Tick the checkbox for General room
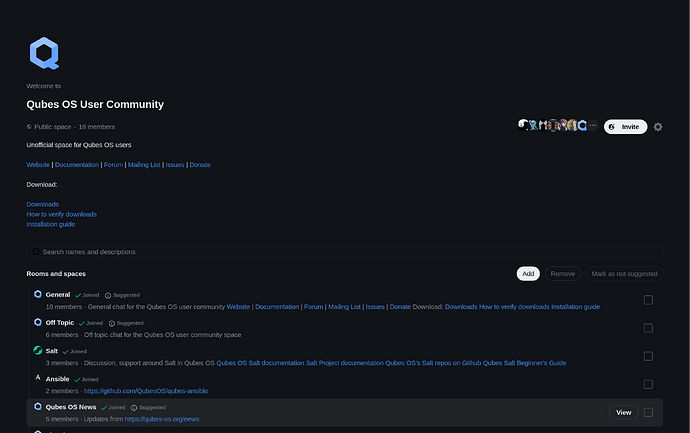Viewport: 690px width, 433px height. [648, 300]
